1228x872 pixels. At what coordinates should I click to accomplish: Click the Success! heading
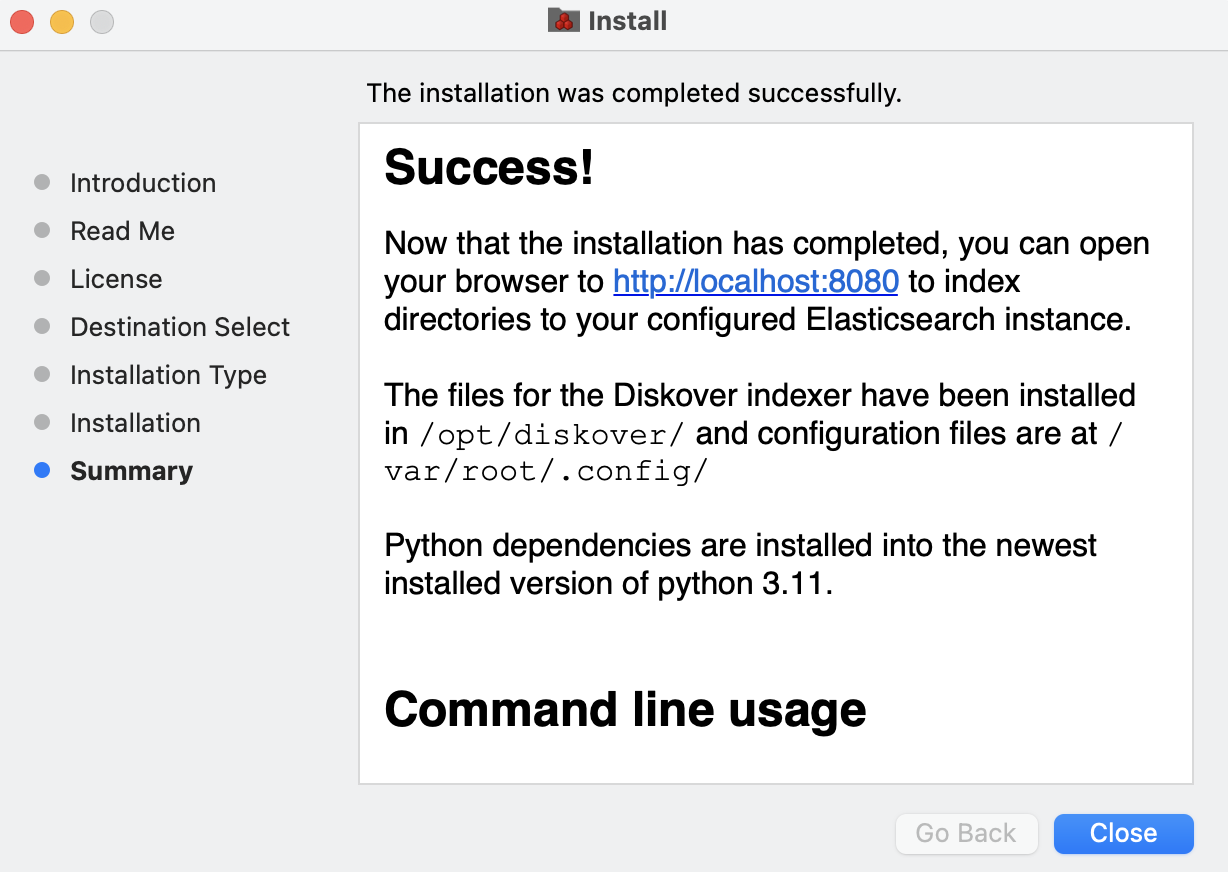(489, 167)
